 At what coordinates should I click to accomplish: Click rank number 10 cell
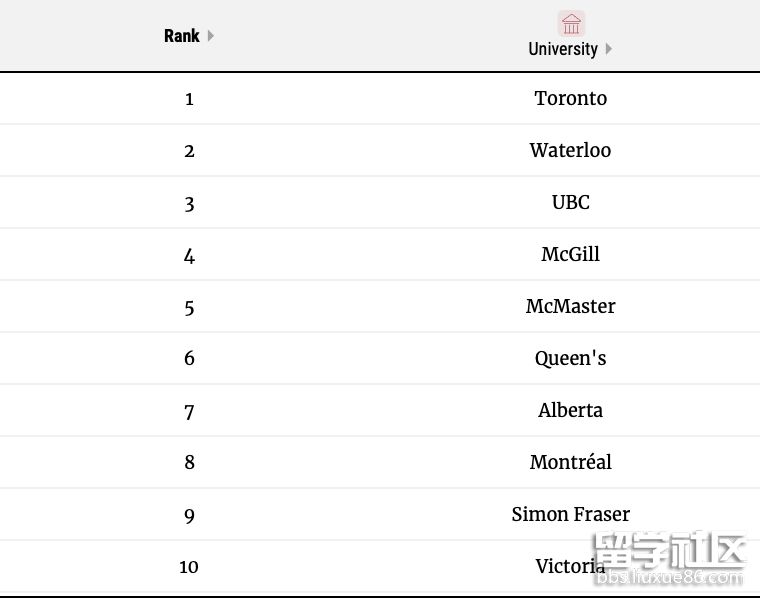(x=189, y=567)
